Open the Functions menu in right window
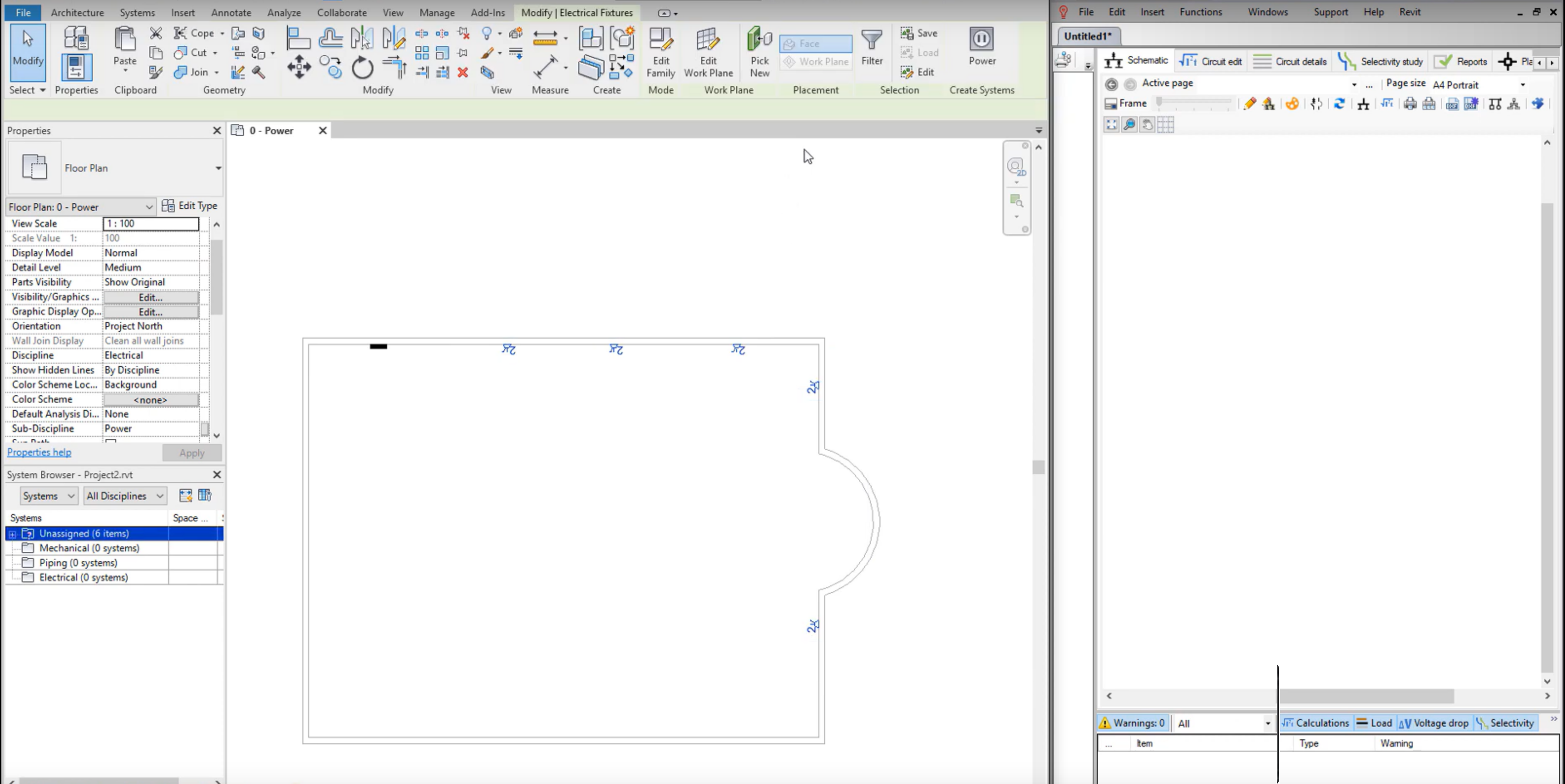Image resolution: width=1565 pixels, height=784 pixels. 1200,12
